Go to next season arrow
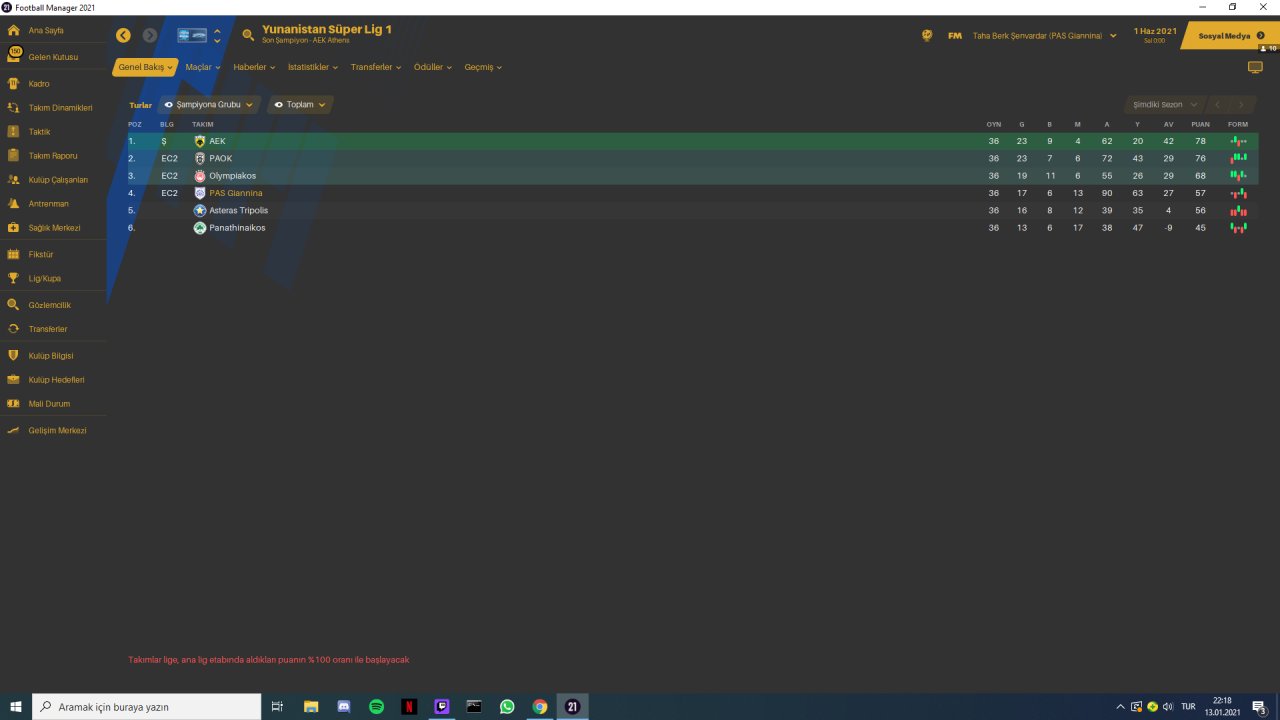This screenshot has height=720, width=1280. click(1241, 104)
